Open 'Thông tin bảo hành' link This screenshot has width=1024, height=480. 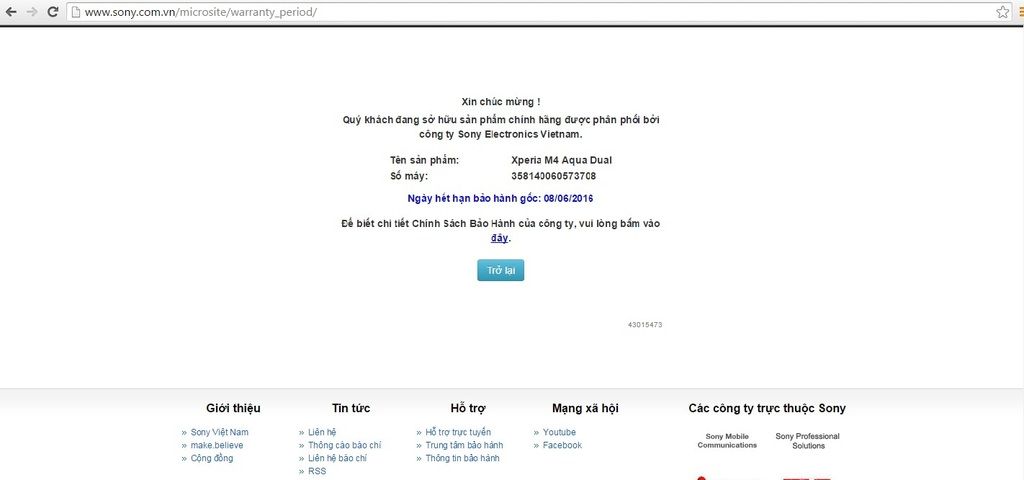tap(462, 458)
